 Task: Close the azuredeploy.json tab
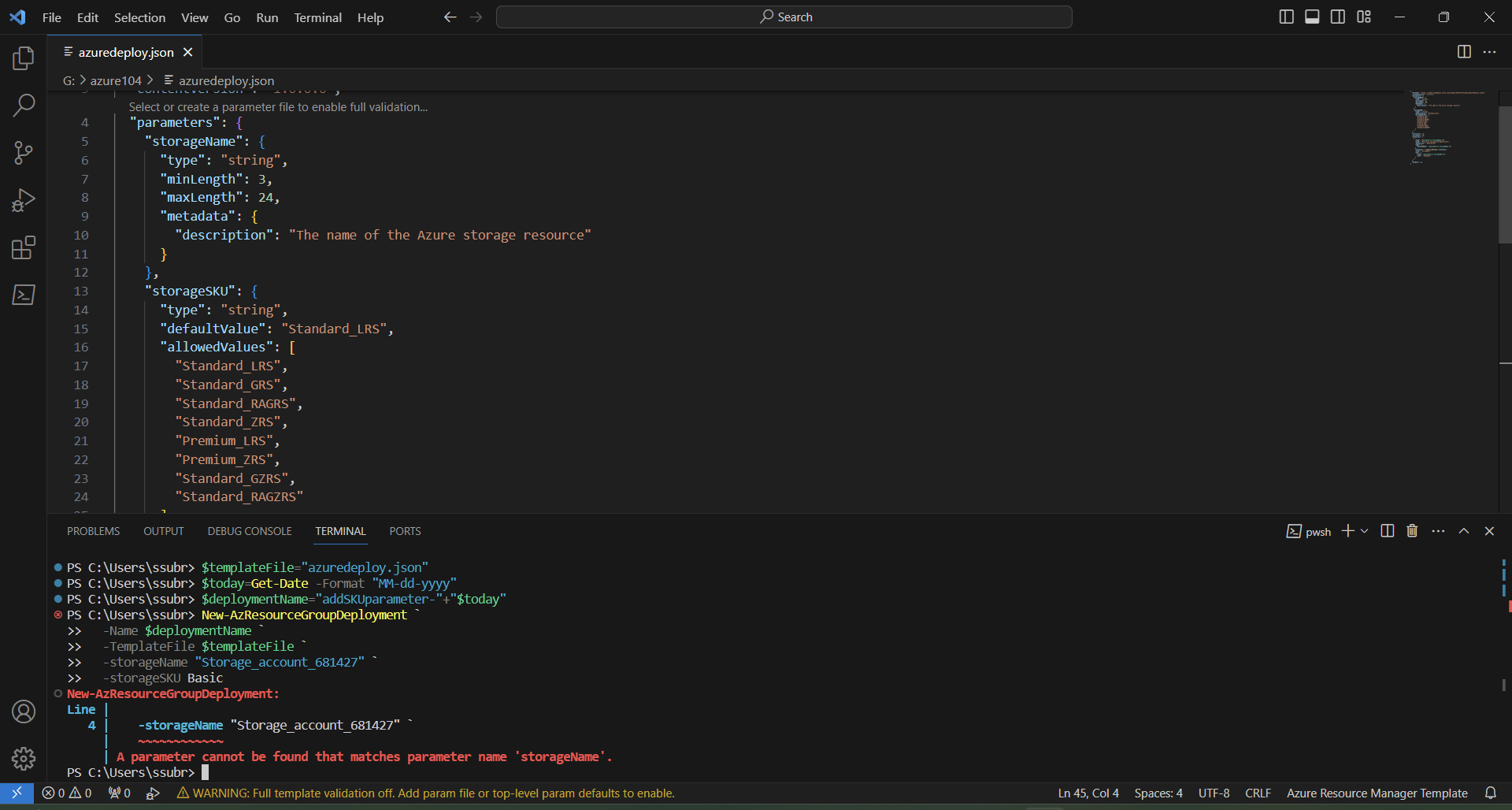[x=187, y=52]
